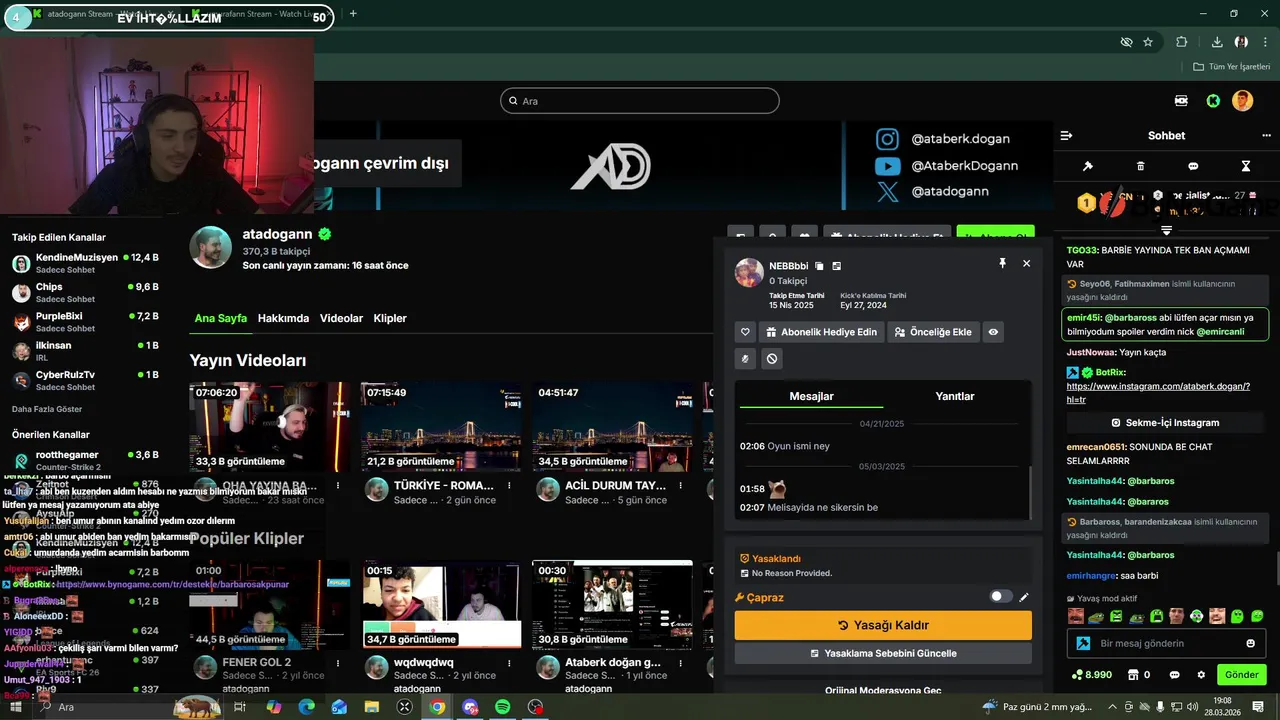The image size is (1280, 720).
Task: Click Abonelik Hediye Edin button in user card
Action: 822,332
